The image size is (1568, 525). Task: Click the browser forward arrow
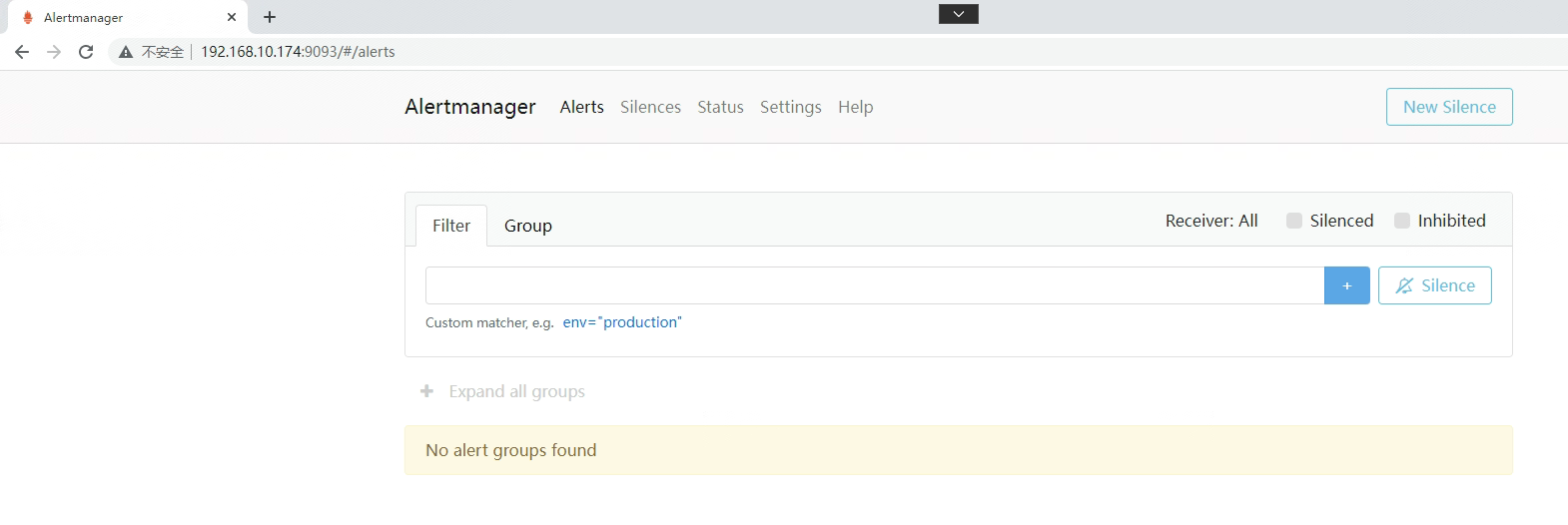coord(54,52)
